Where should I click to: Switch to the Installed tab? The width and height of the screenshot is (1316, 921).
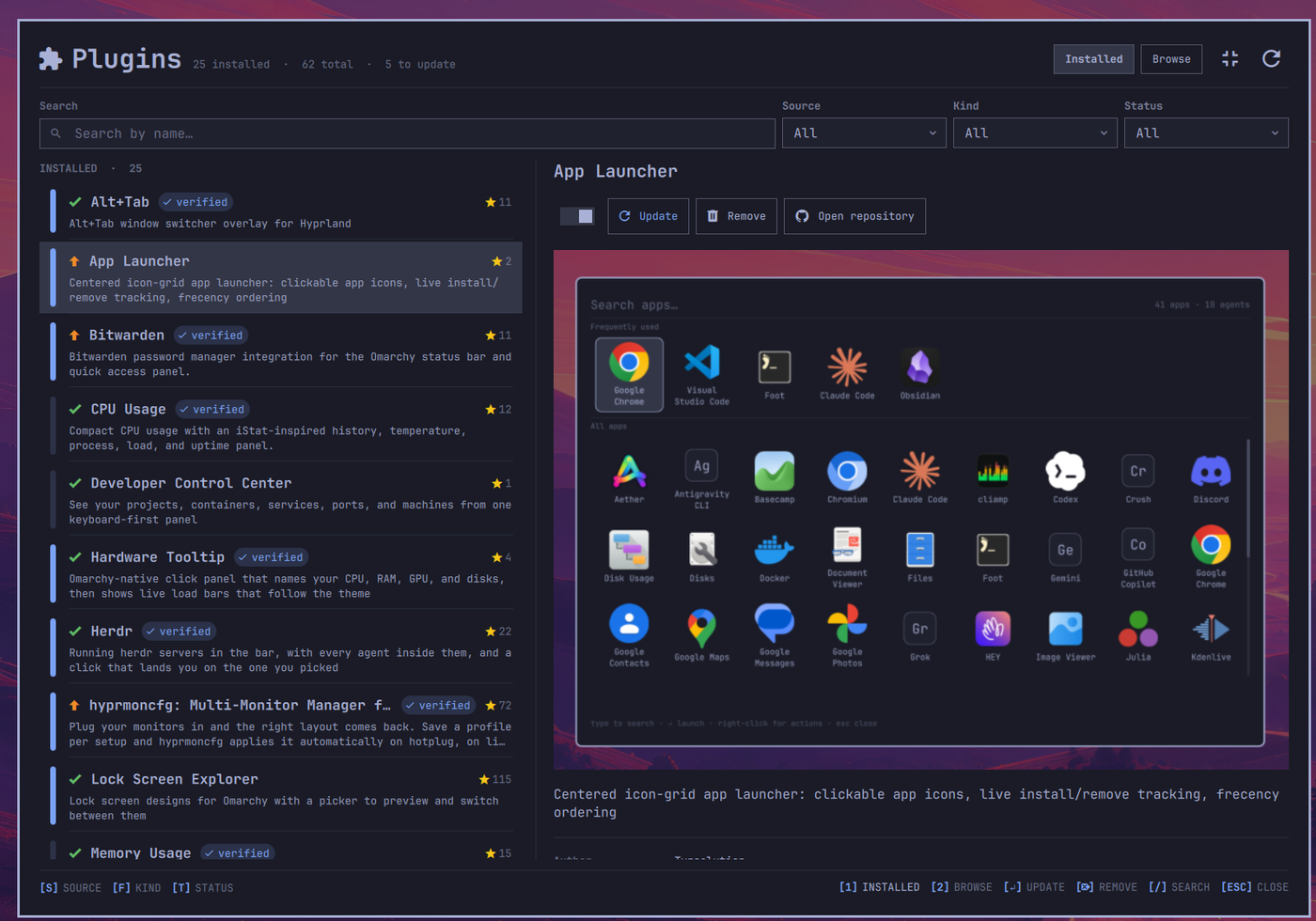click(1093, 59)
